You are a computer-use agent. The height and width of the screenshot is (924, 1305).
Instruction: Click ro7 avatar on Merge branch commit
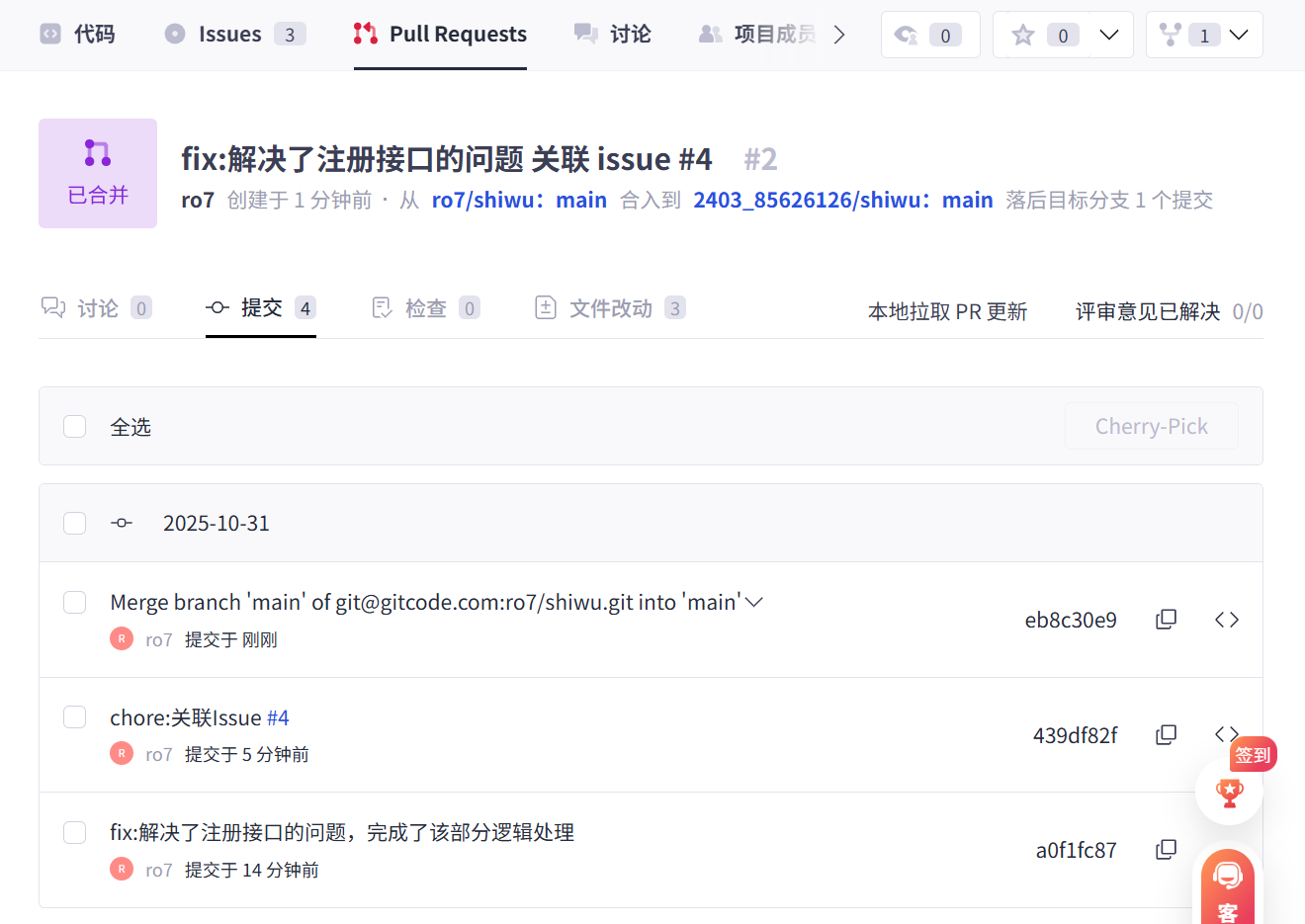122,638
